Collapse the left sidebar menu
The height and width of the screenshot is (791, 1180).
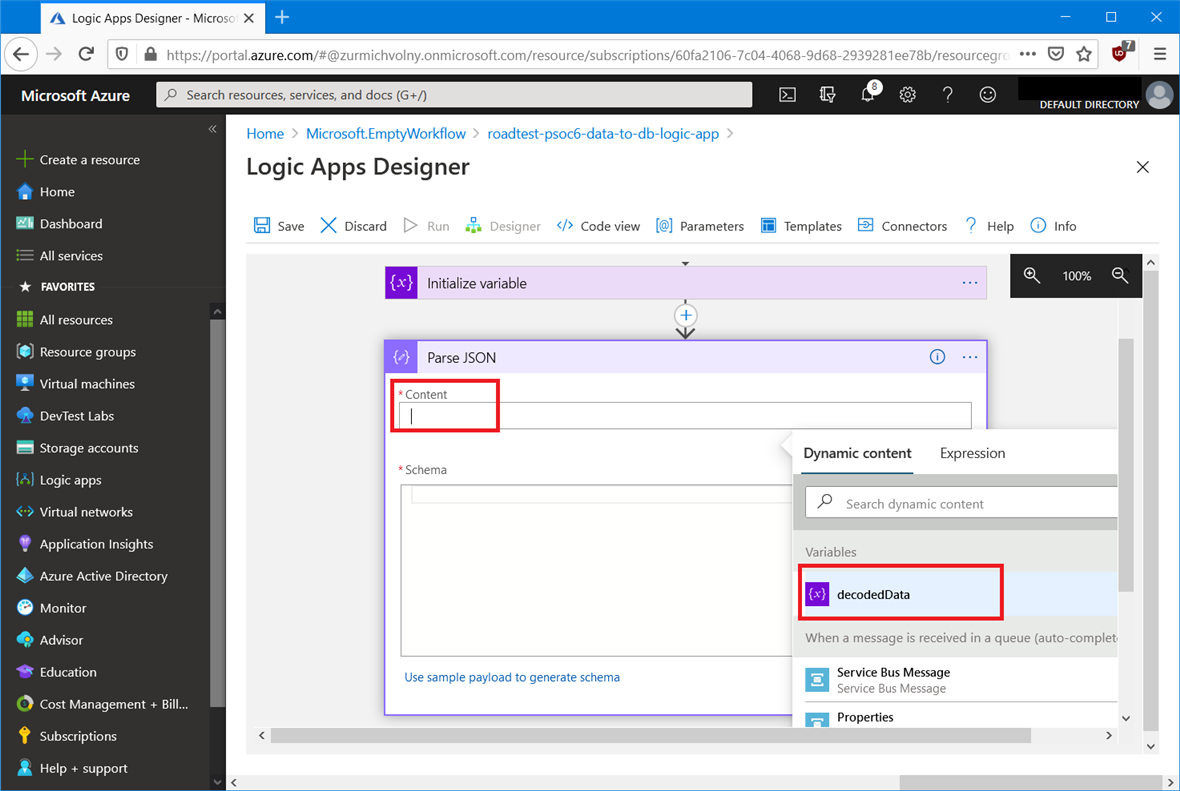pyautogui.click(x=212, y=129)
